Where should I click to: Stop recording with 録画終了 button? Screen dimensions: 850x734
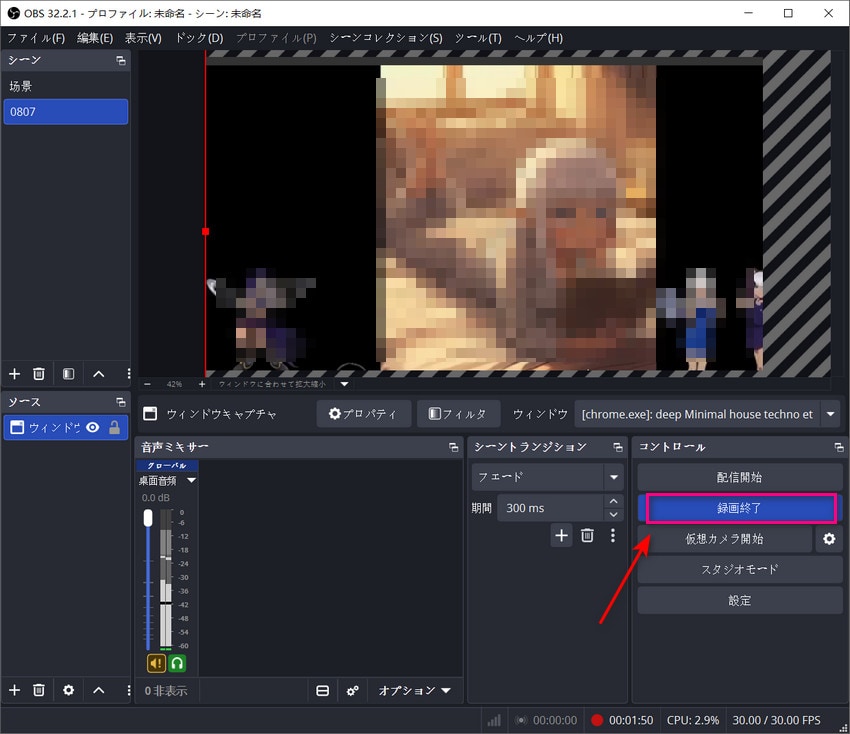(739, 508)
